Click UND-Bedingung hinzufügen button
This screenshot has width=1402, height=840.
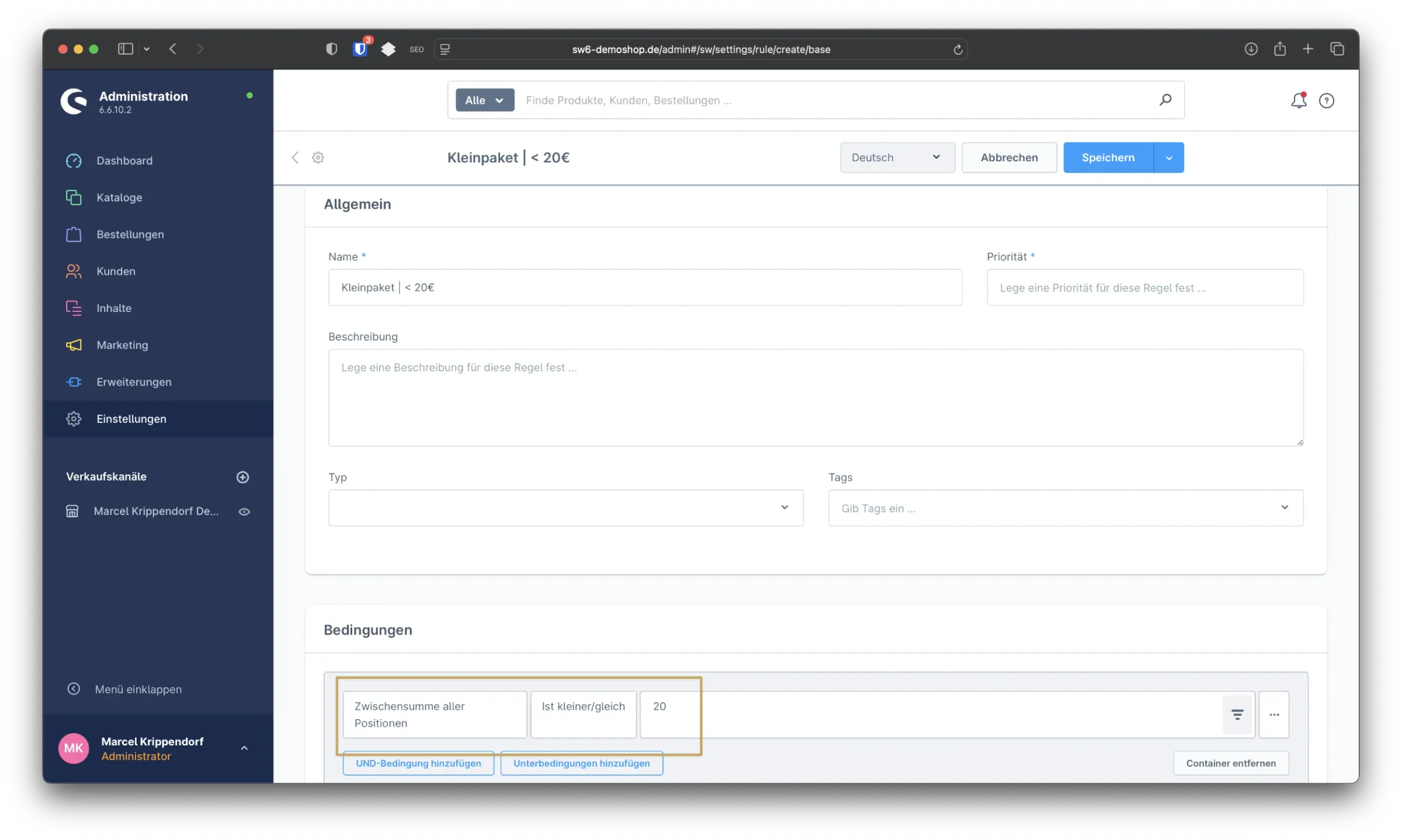pyautogui.click(x=418, y=763)
